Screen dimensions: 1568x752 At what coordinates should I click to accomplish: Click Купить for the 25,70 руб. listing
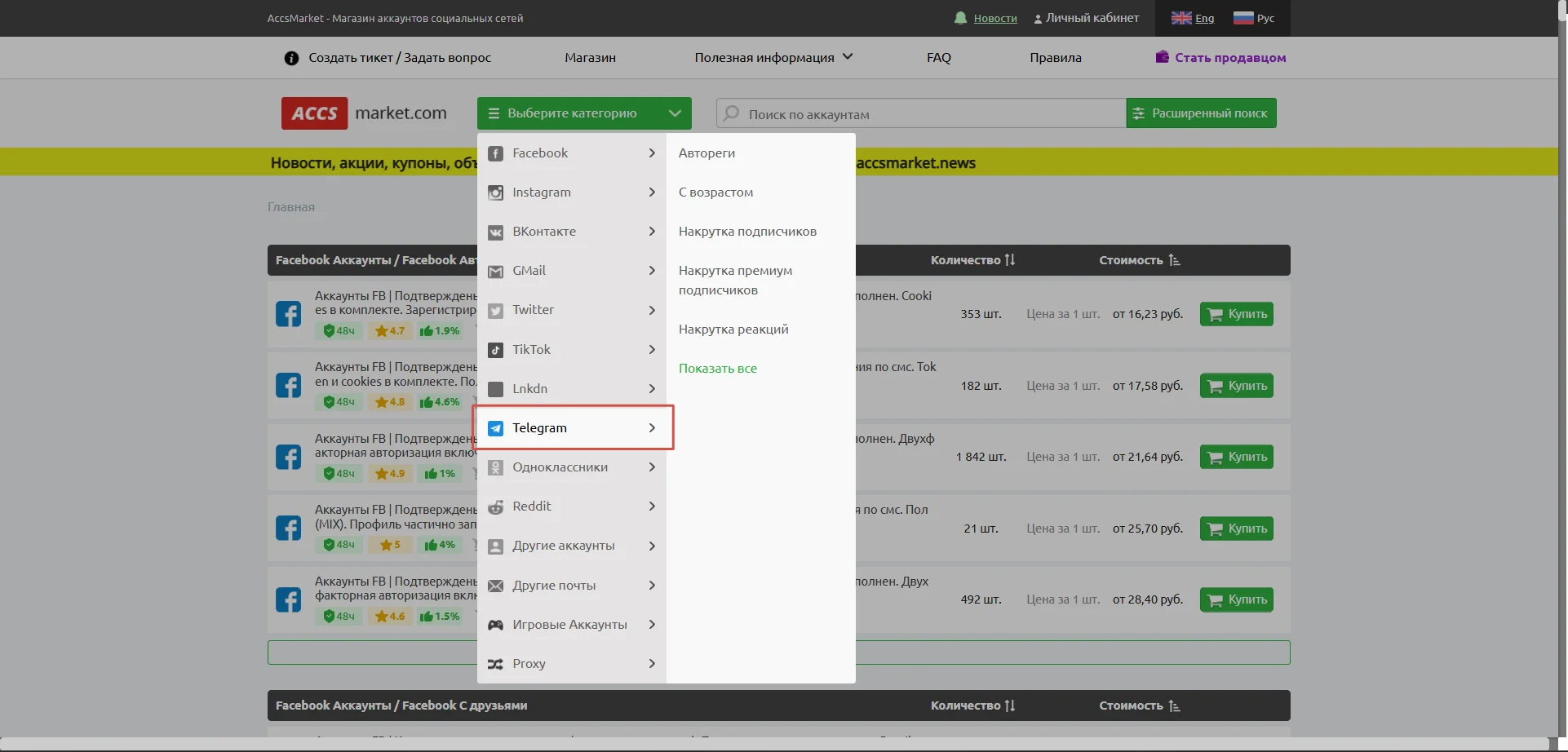tap(1237, 529)
